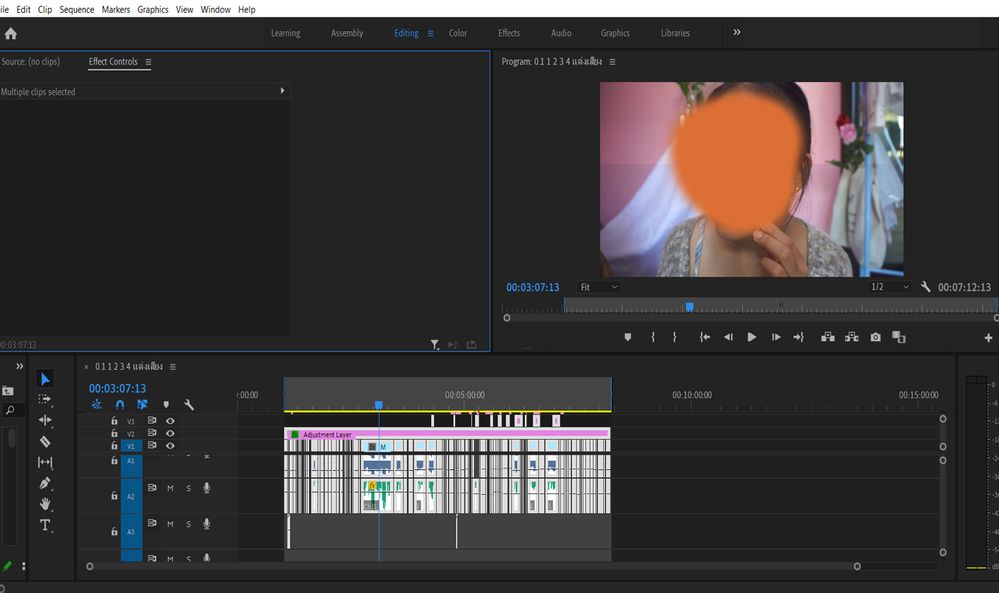Click the Export Frame camera icon
Image resolution: width=999 pixels, height=593 pixels.
point(875,338)
